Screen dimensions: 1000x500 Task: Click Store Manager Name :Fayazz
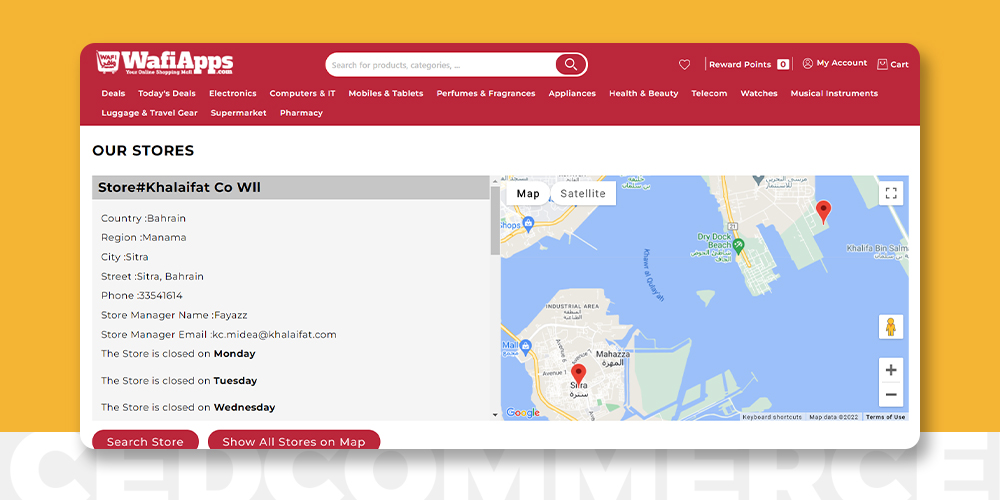(174, 315)
